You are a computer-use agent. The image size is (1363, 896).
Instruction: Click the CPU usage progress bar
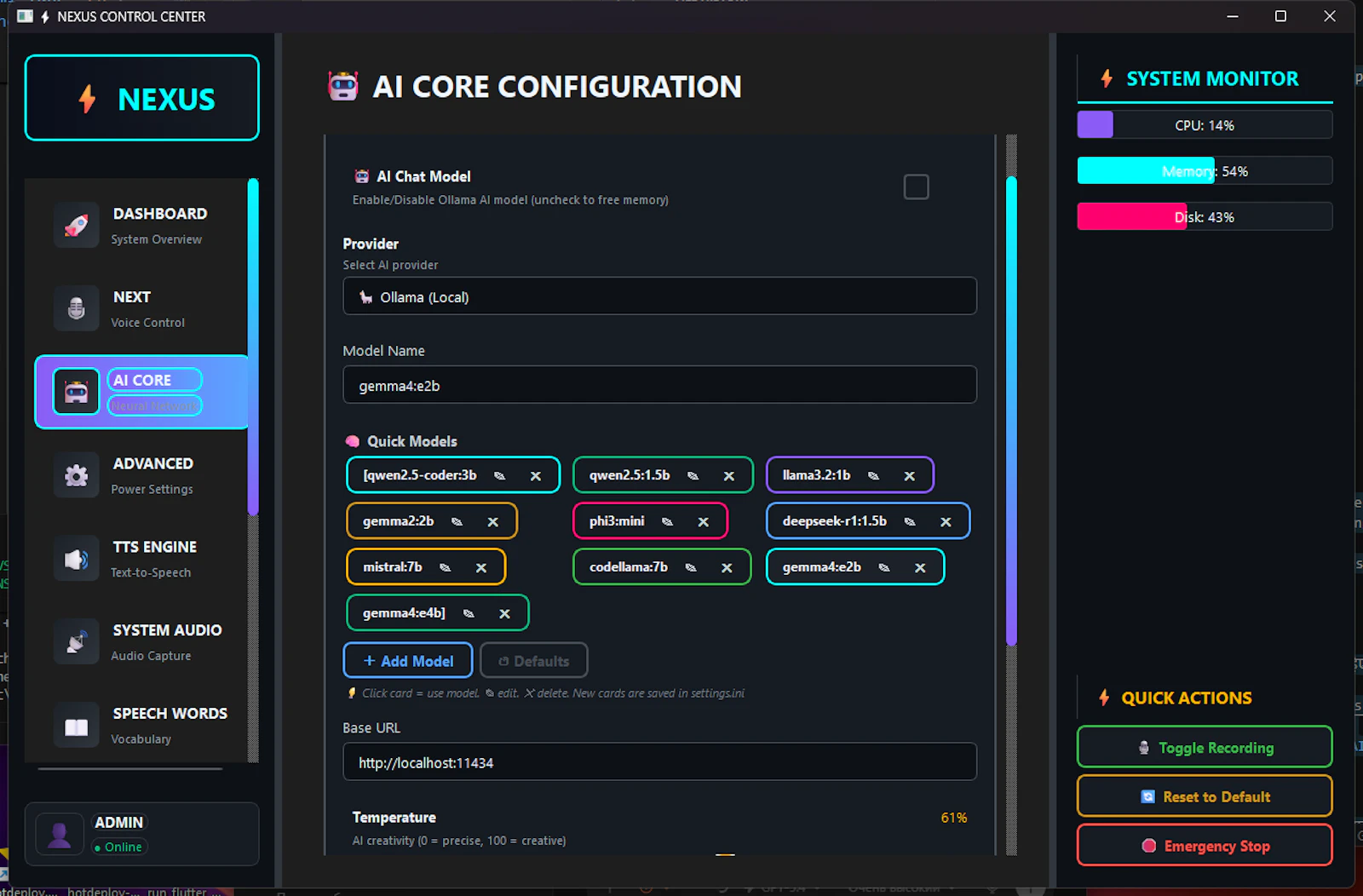coord(1205,124)
